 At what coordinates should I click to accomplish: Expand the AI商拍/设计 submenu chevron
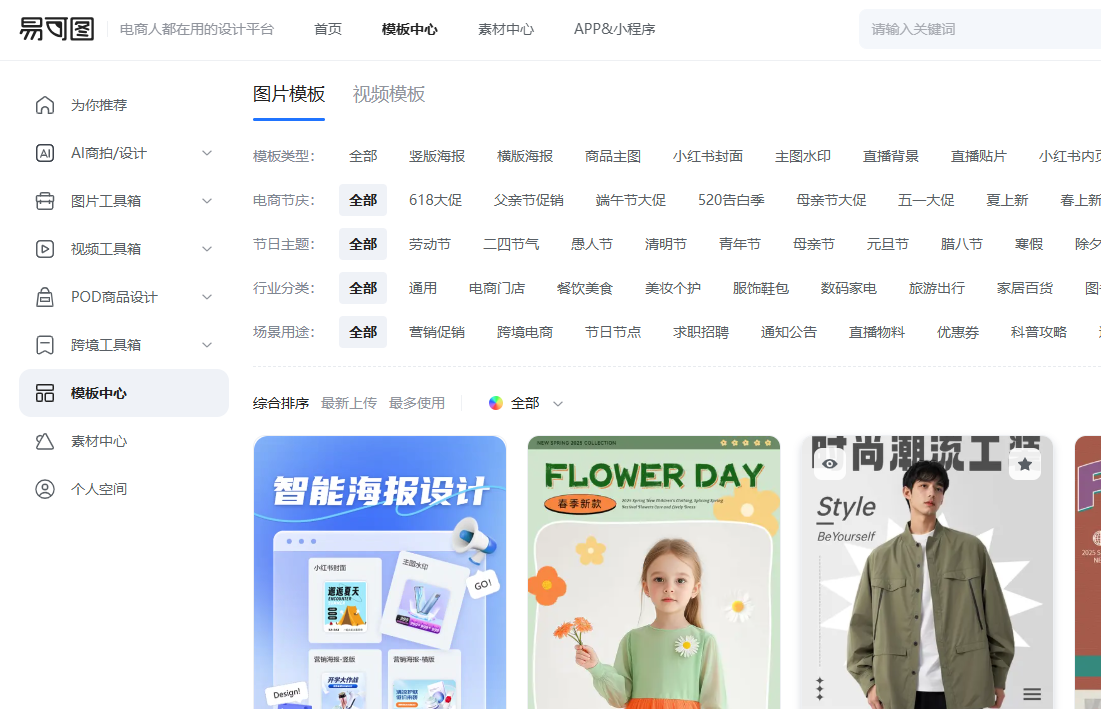(207, 153)
